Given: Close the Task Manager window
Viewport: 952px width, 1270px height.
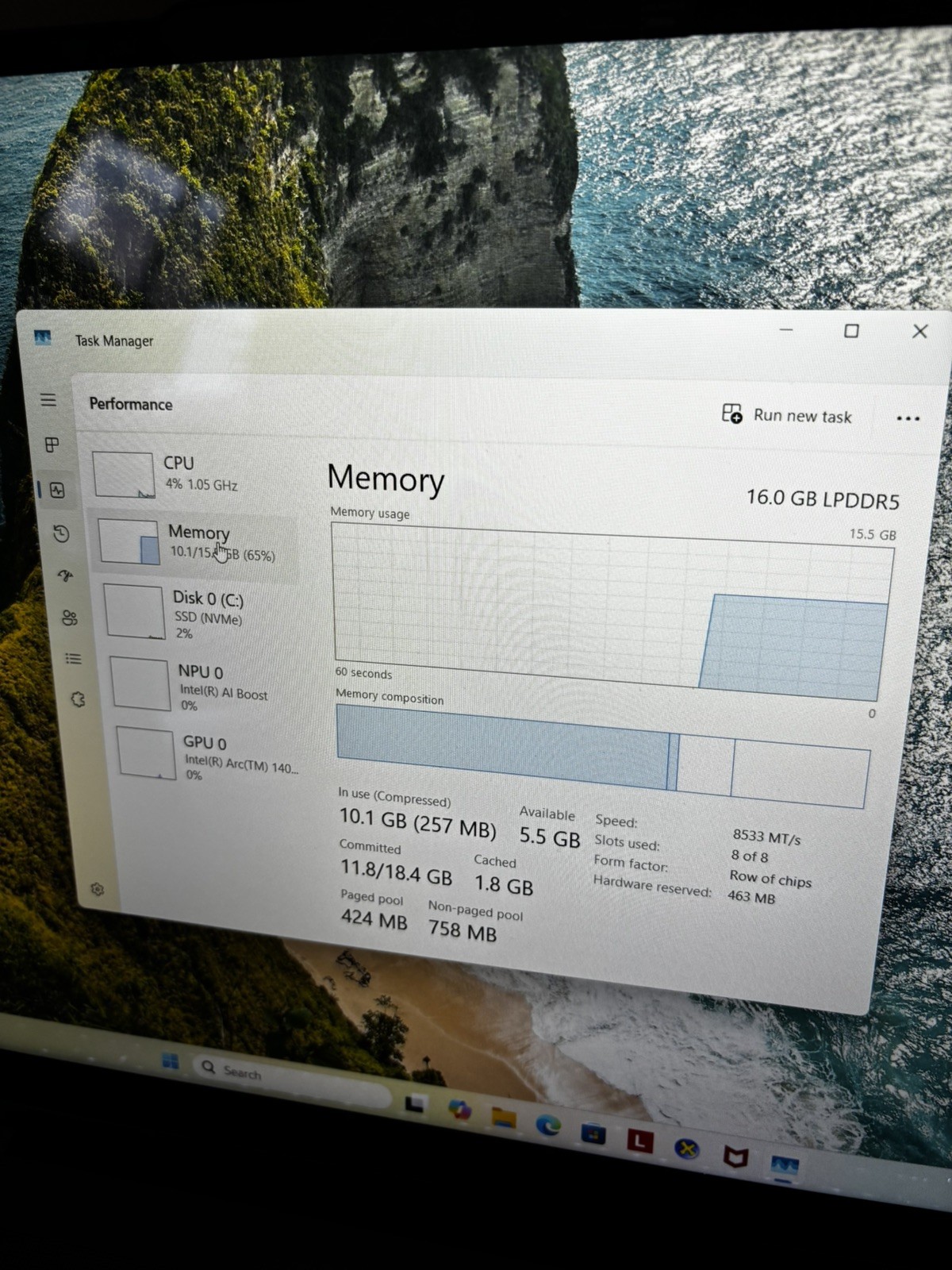Looking at the screenshot, I should pyautogui.click(x=920, y=331).
